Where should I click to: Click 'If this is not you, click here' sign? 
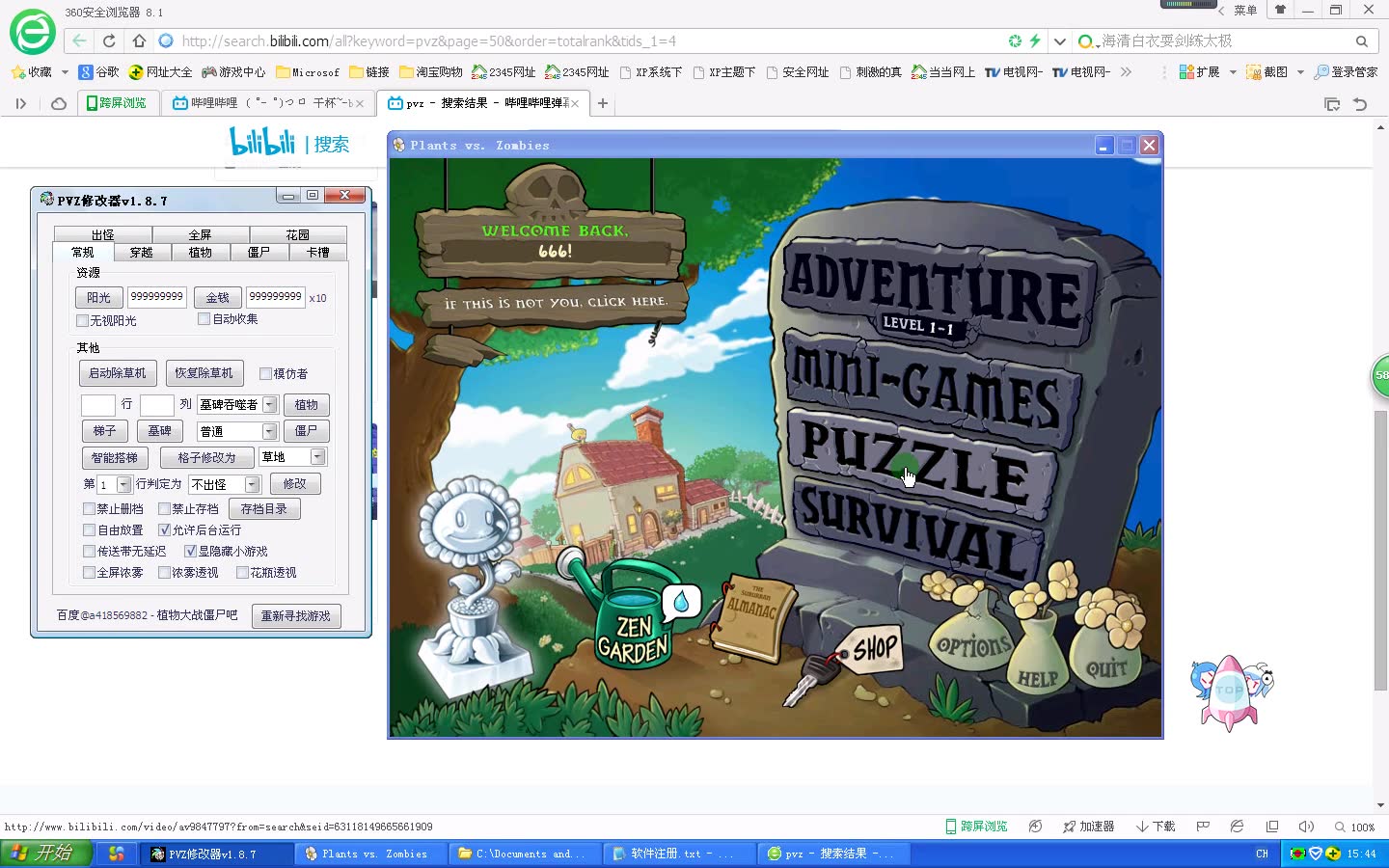[x=555, y=302]
